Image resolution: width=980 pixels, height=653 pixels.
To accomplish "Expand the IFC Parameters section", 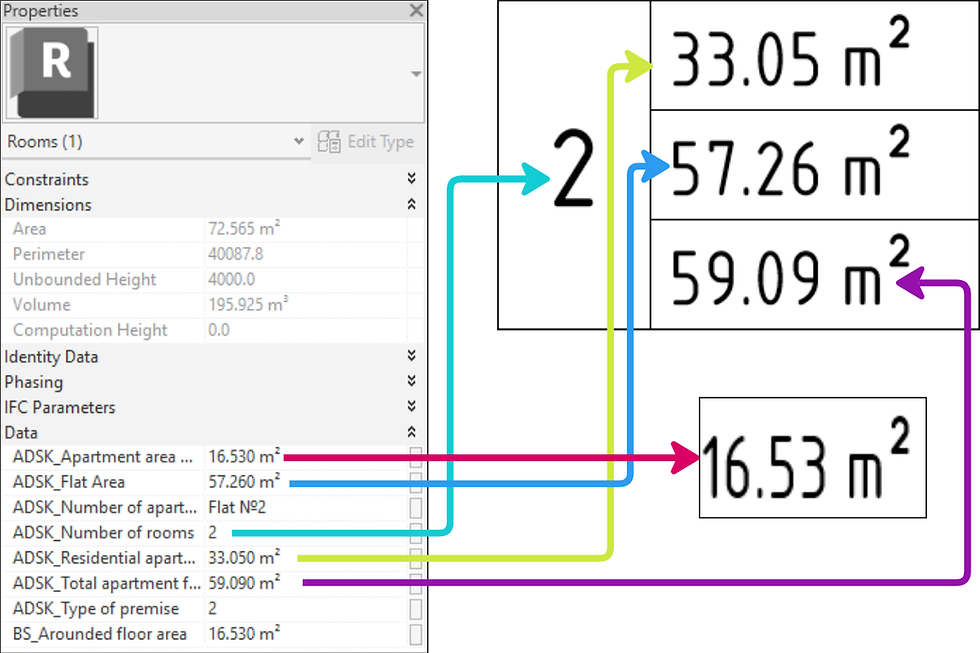I will (x=411, y=407).
